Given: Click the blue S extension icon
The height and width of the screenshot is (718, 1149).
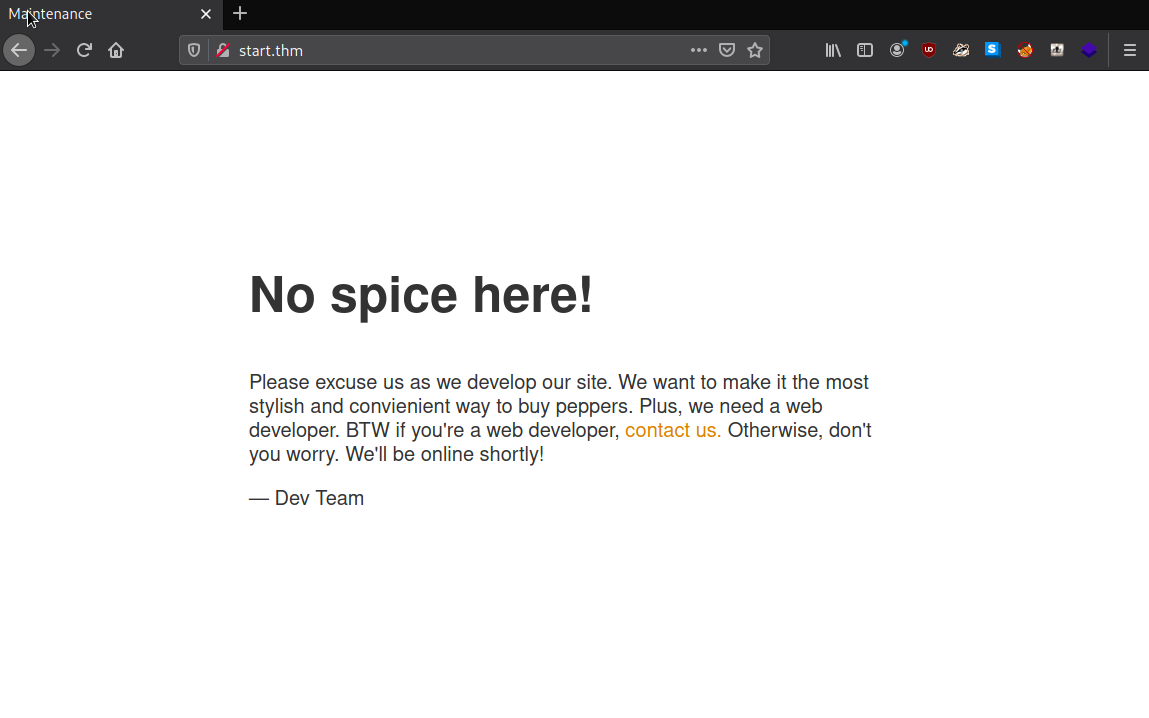Looking at the screenshot, I should (x=992, y=50).
